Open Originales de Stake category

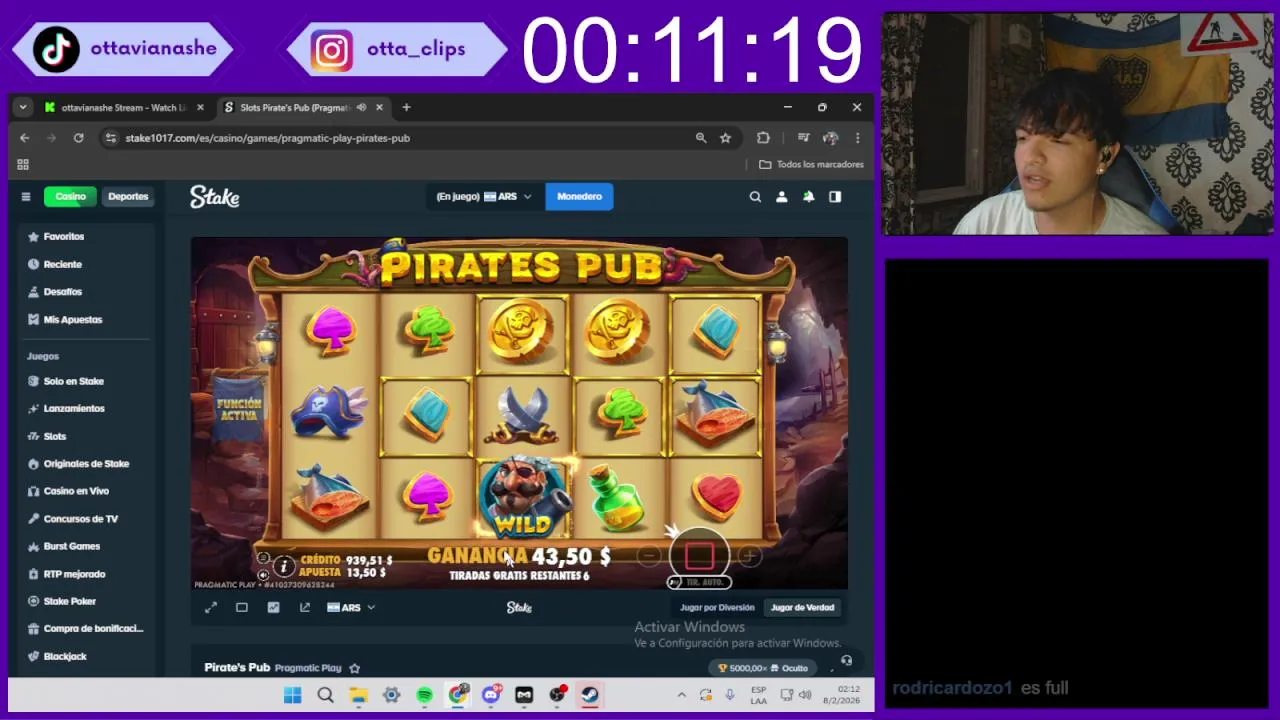tap(86, 464)
